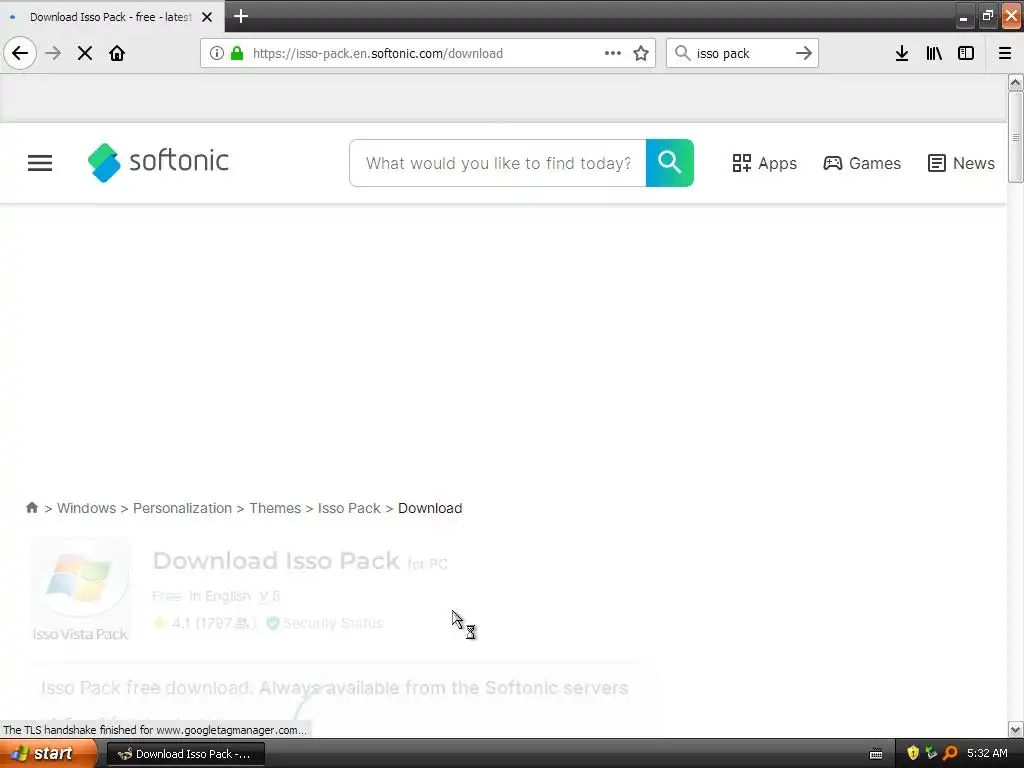Click the Isso Vista Pack thumbnail

80,590
